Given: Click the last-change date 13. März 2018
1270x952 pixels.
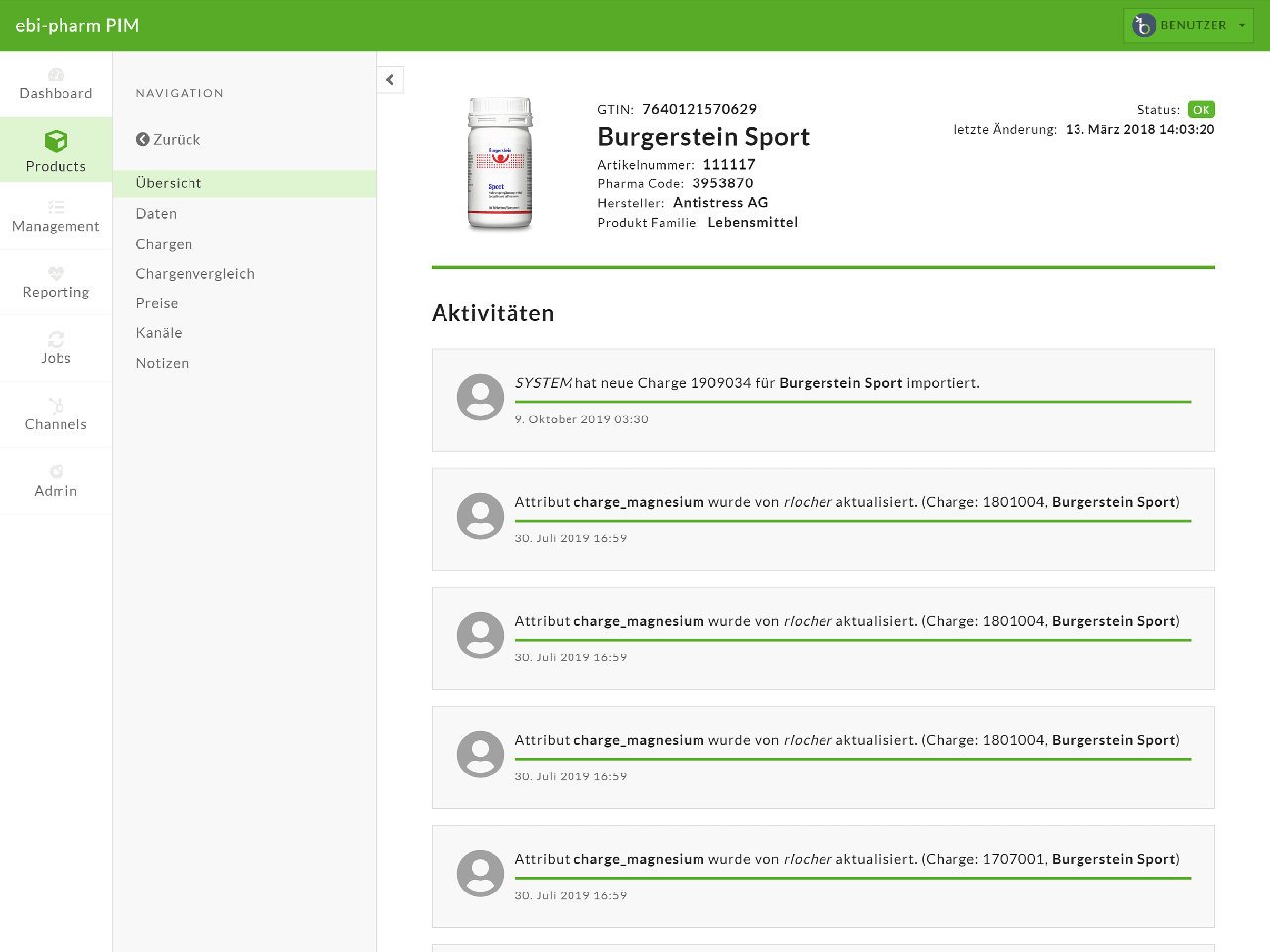Looking at the screenshot, I should click(x=1140, y=130).
